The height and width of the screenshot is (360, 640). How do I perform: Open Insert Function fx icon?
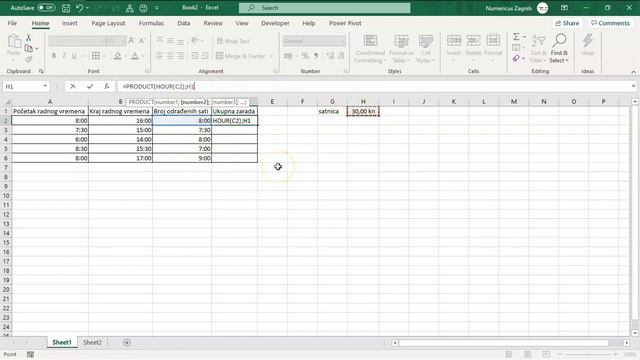(107, 86)
